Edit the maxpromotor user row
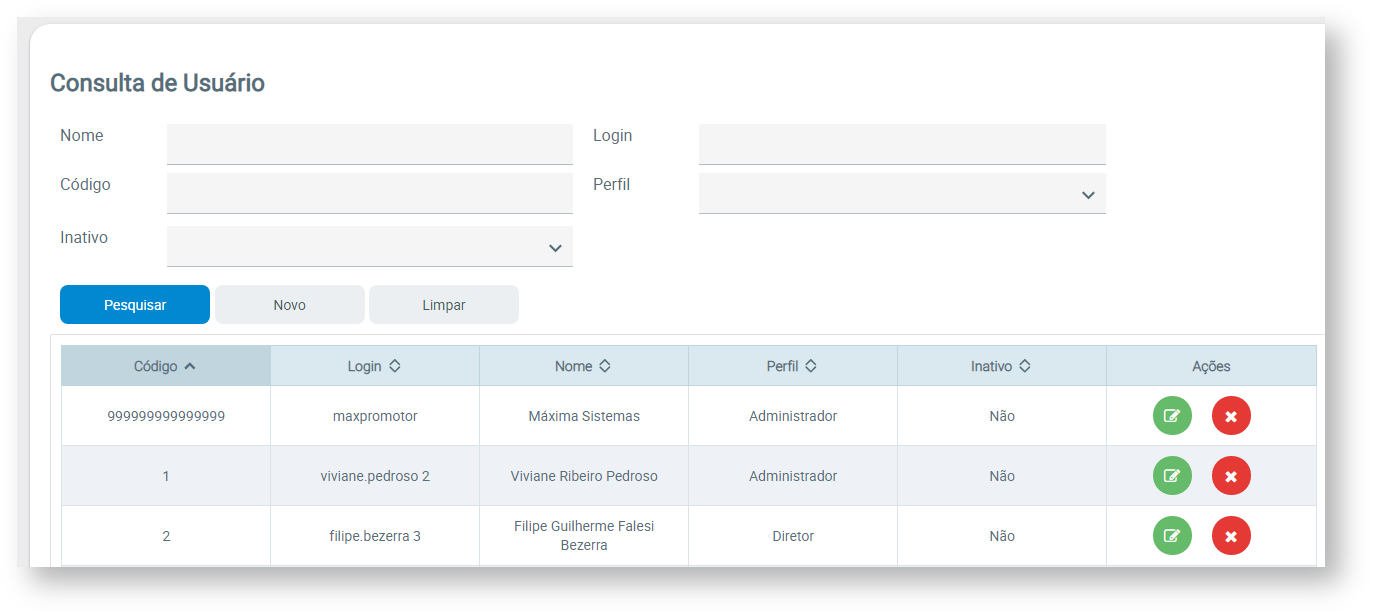 click(1172, 416)
